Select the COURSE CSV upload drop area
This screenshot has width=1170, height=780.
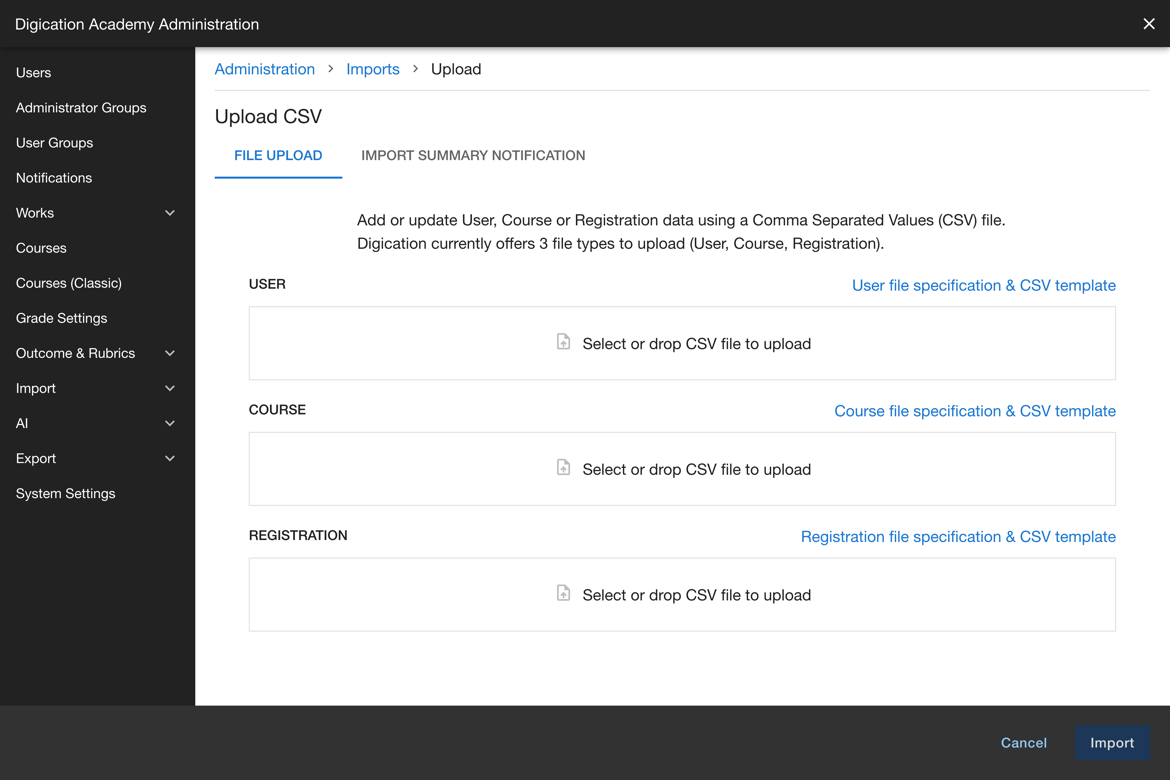682,469
